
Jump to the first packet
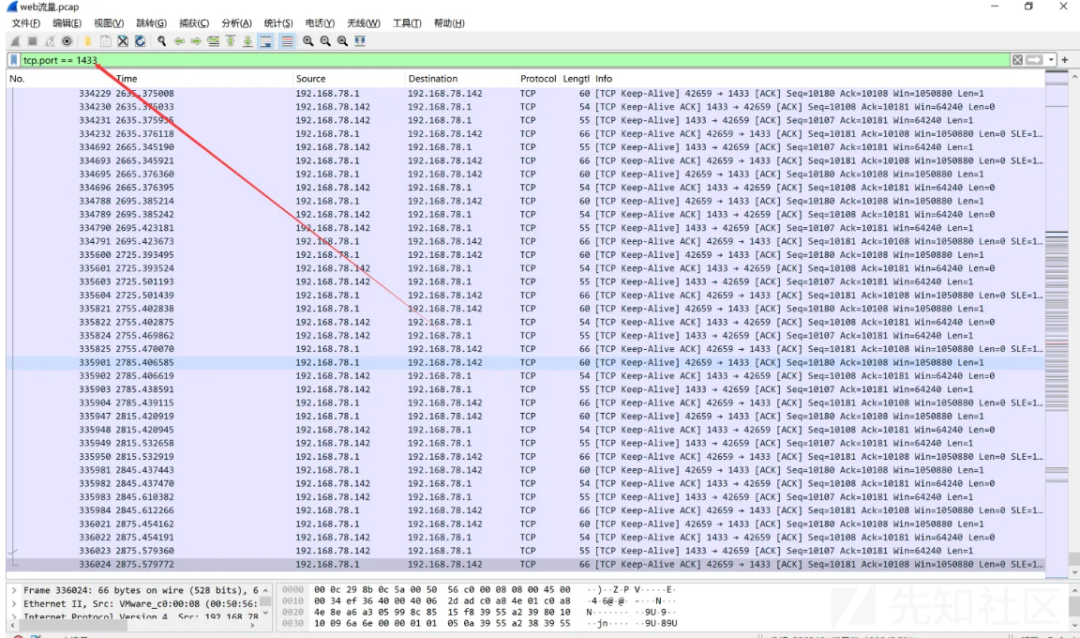tap(231, 41)
